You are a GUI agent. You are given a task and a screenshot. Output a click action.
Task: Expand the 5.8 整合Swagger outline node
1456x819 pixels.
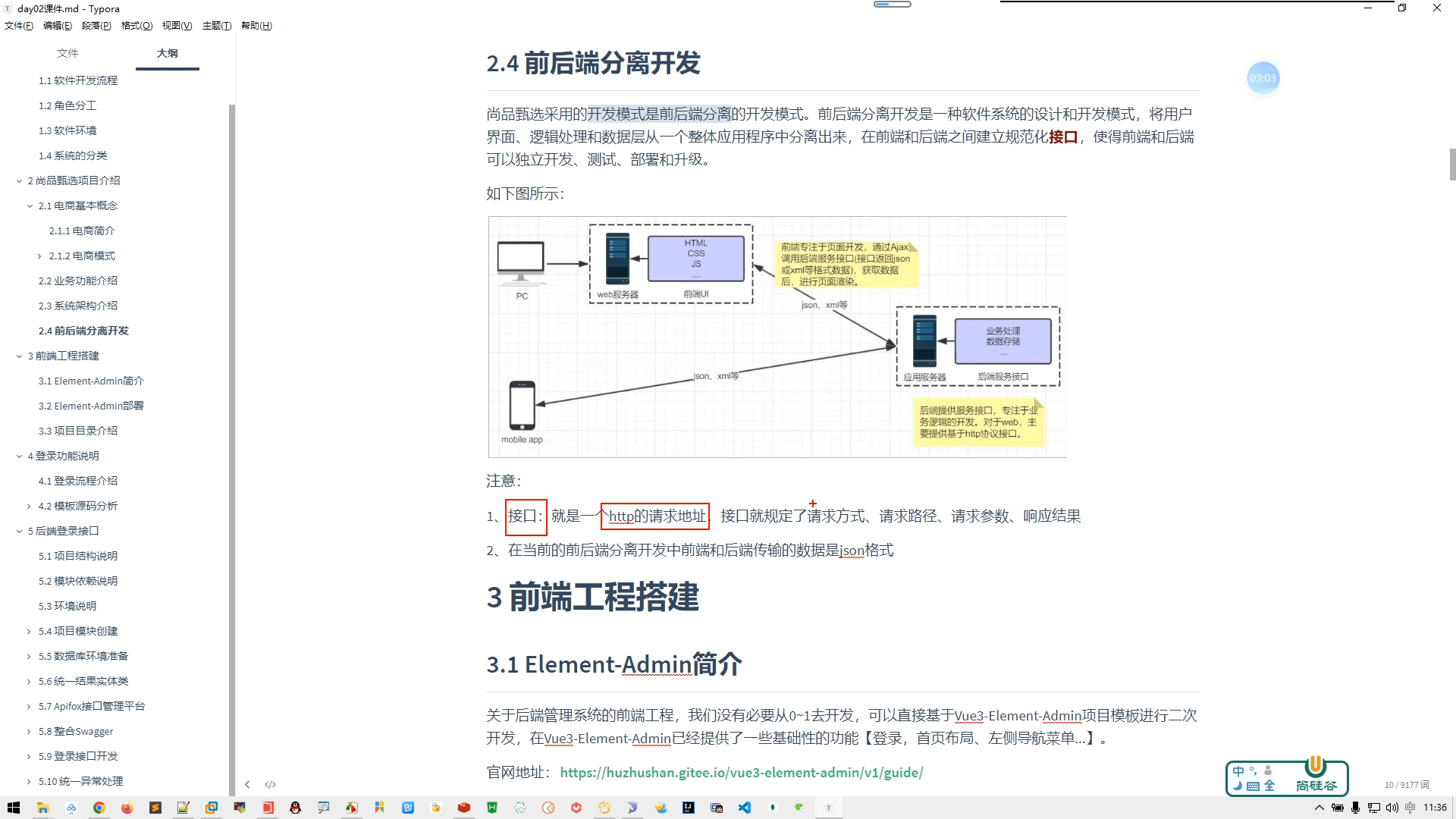tap(30, 731)
